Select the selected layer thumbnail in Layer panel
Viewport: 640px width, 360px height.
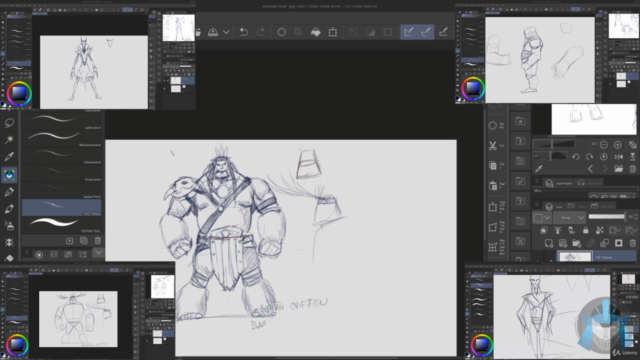tap(575, 257)
